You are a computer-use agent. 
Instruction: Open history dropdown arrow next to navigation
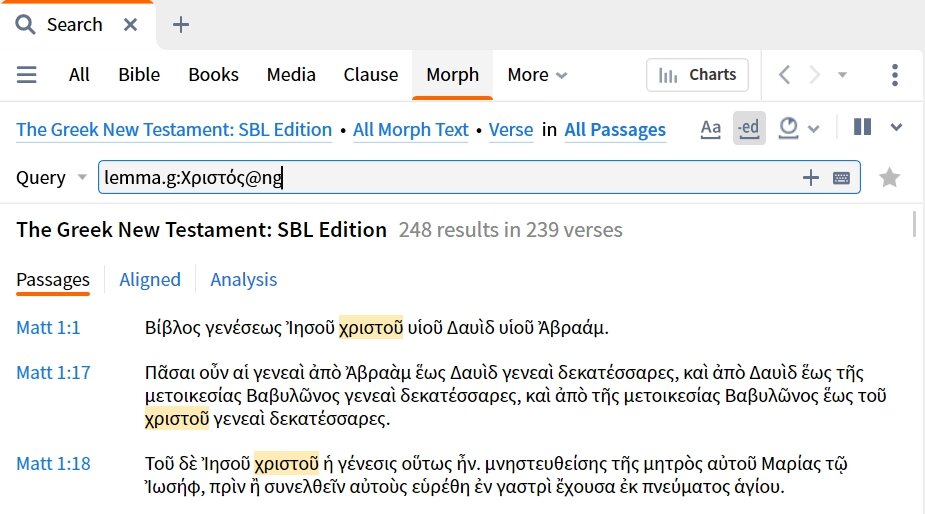pyautogui.click(x=842, y=75)
